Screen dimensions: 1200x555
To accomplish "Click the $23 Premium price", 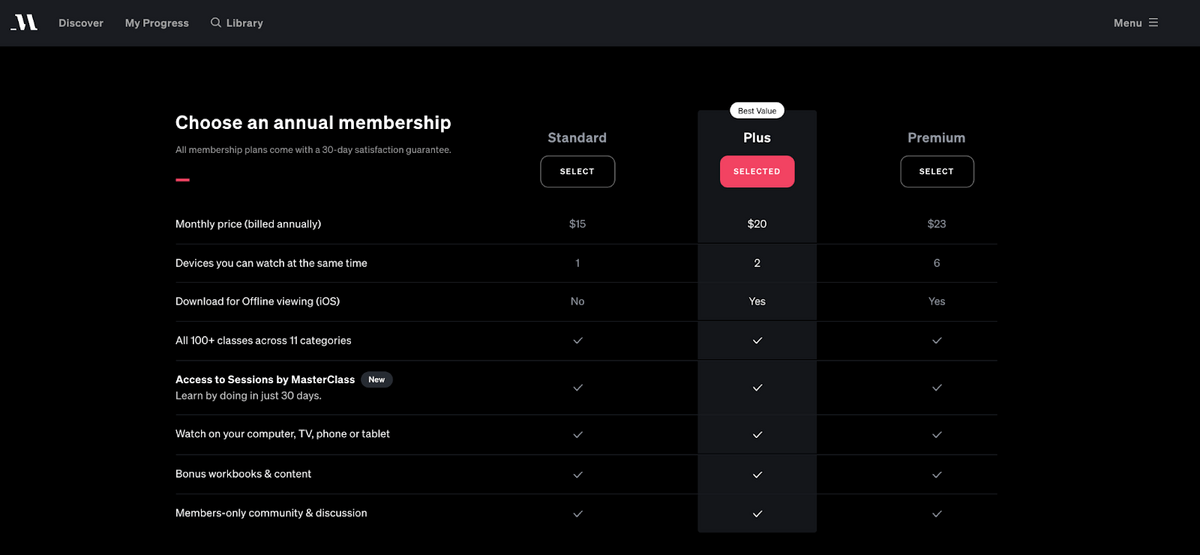I will point(937,224).
